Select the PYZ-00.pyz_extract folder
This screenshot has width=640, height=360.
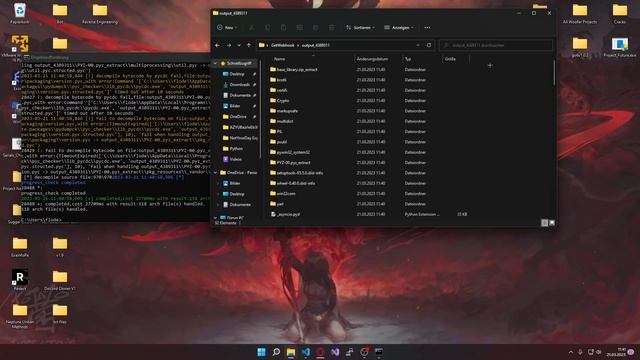click(x=293, y=162)
